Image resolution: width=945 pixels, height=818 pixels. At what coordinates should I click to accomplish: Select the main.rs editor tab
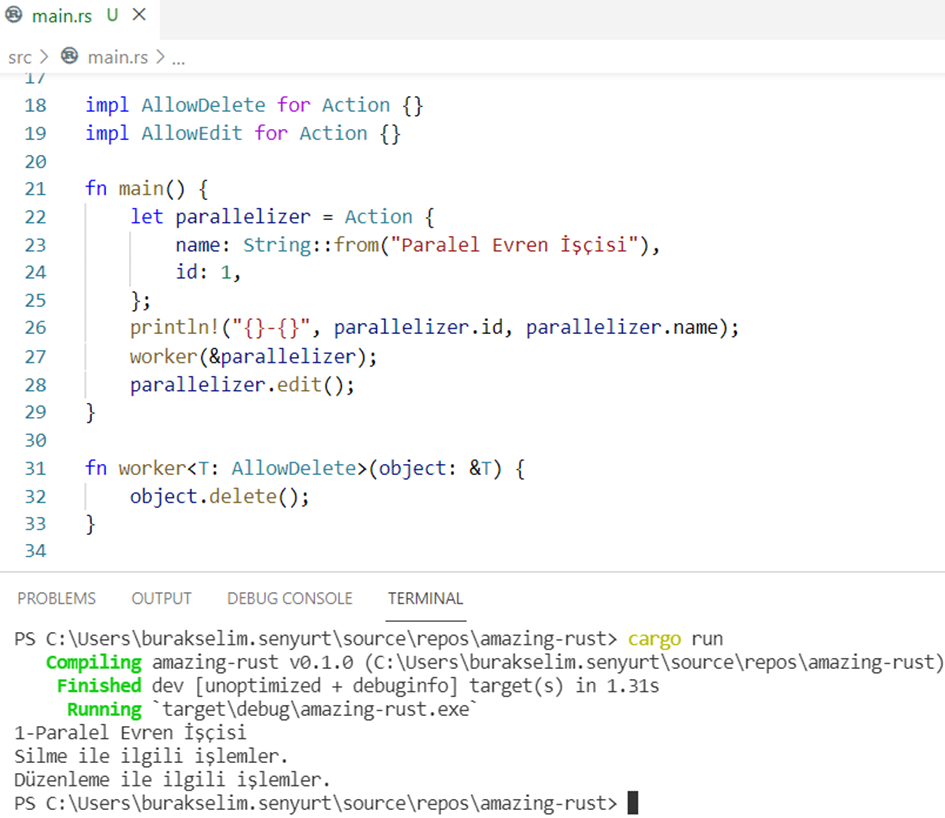pos(62,16)
